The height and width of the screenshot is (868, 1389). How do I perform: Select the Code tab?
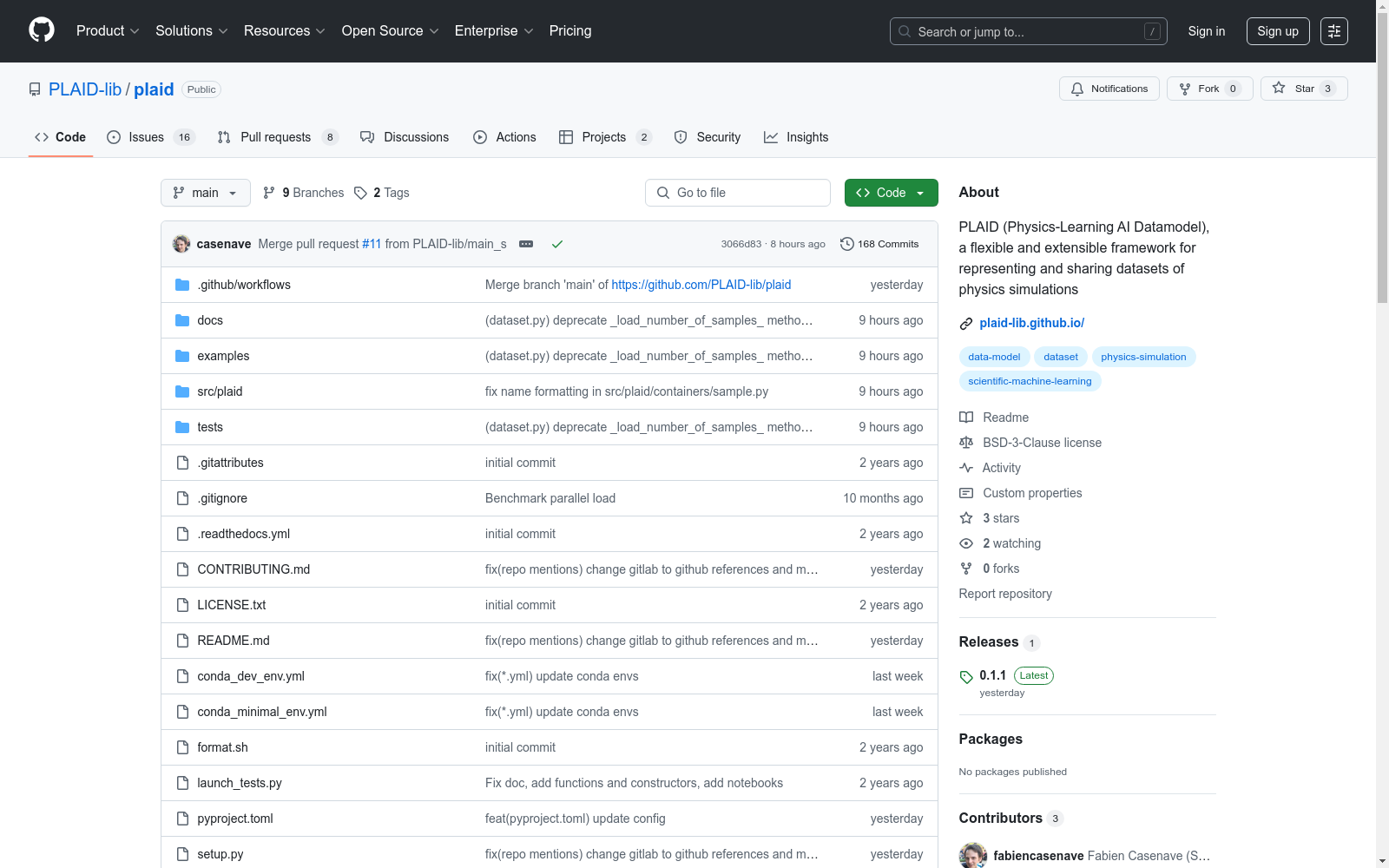click(x=61, y=137)
